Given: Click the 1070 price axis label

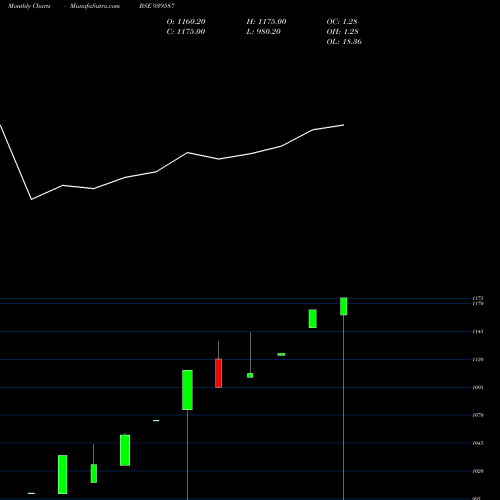Looking at the screenshot, I should pyautogui.click(x=478, y=415).
